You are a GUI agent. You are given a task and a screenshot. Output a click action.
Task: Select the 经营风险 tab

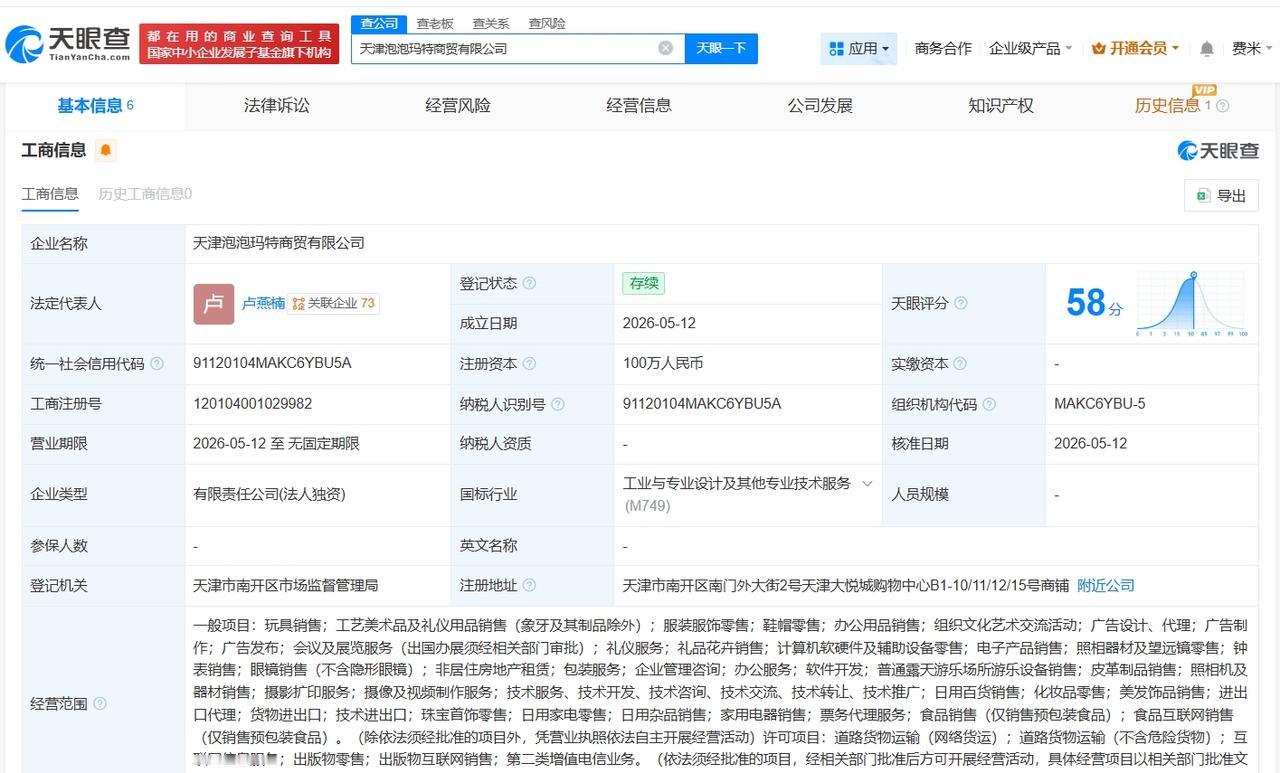coord(458,105)
